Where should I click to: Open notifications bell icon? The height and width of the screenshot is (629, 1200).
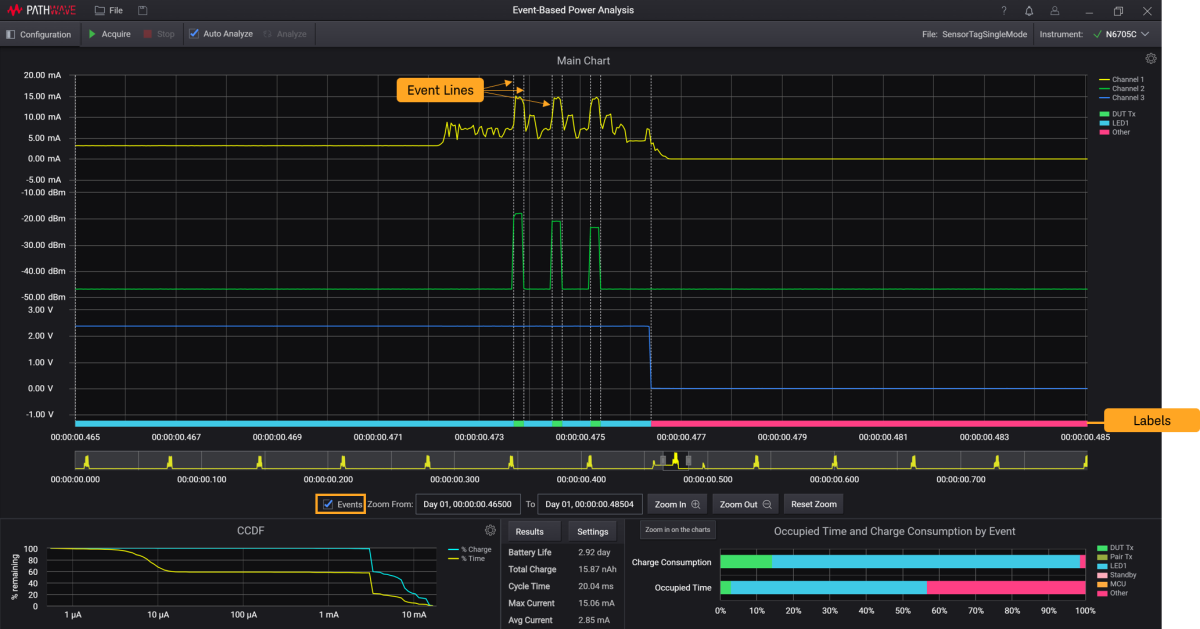(x=1029, y=11)
